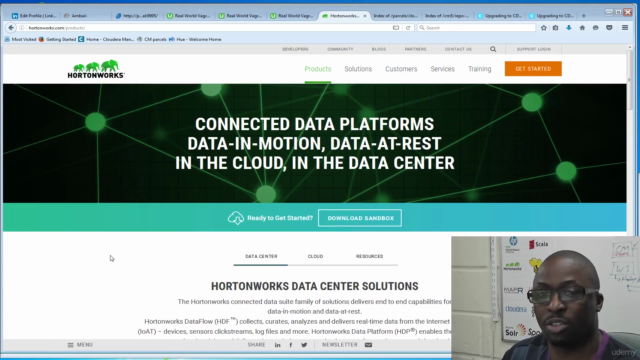This screenshot has height=360, width=640.
Task: Click the Download Sandbox button
Action: click(360, 218)
